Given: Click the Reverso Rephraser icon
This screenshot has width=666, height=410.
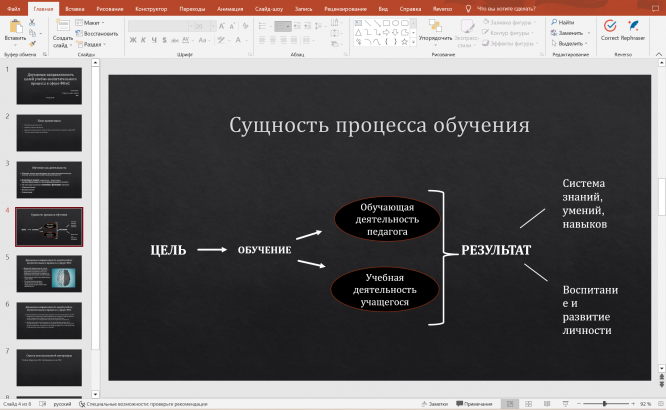Looking at the screenshot, I should coord(633,26).
